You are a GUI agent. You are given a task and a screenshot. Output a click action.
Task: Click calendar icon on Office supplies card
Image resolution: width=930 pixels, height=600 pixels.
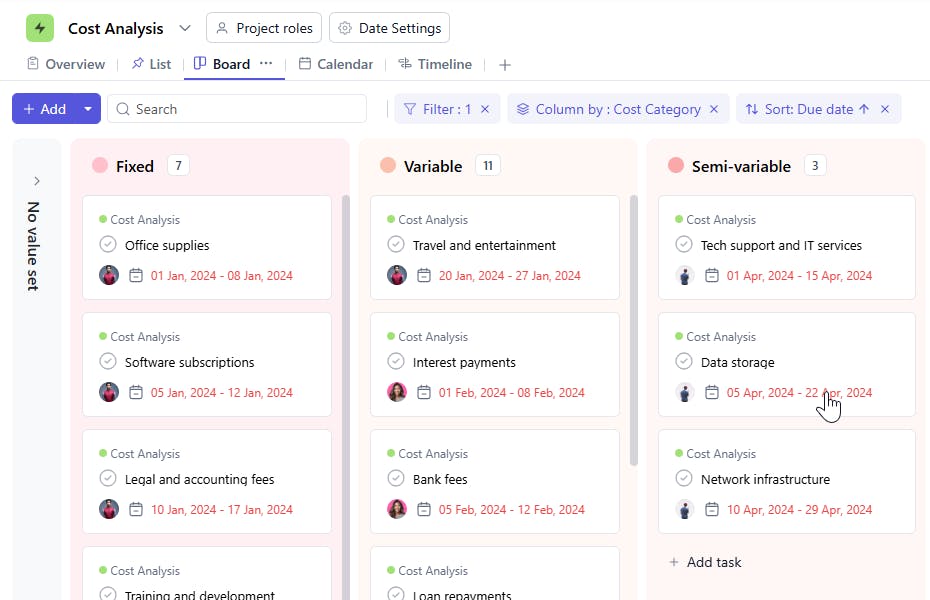pos(136,275)
